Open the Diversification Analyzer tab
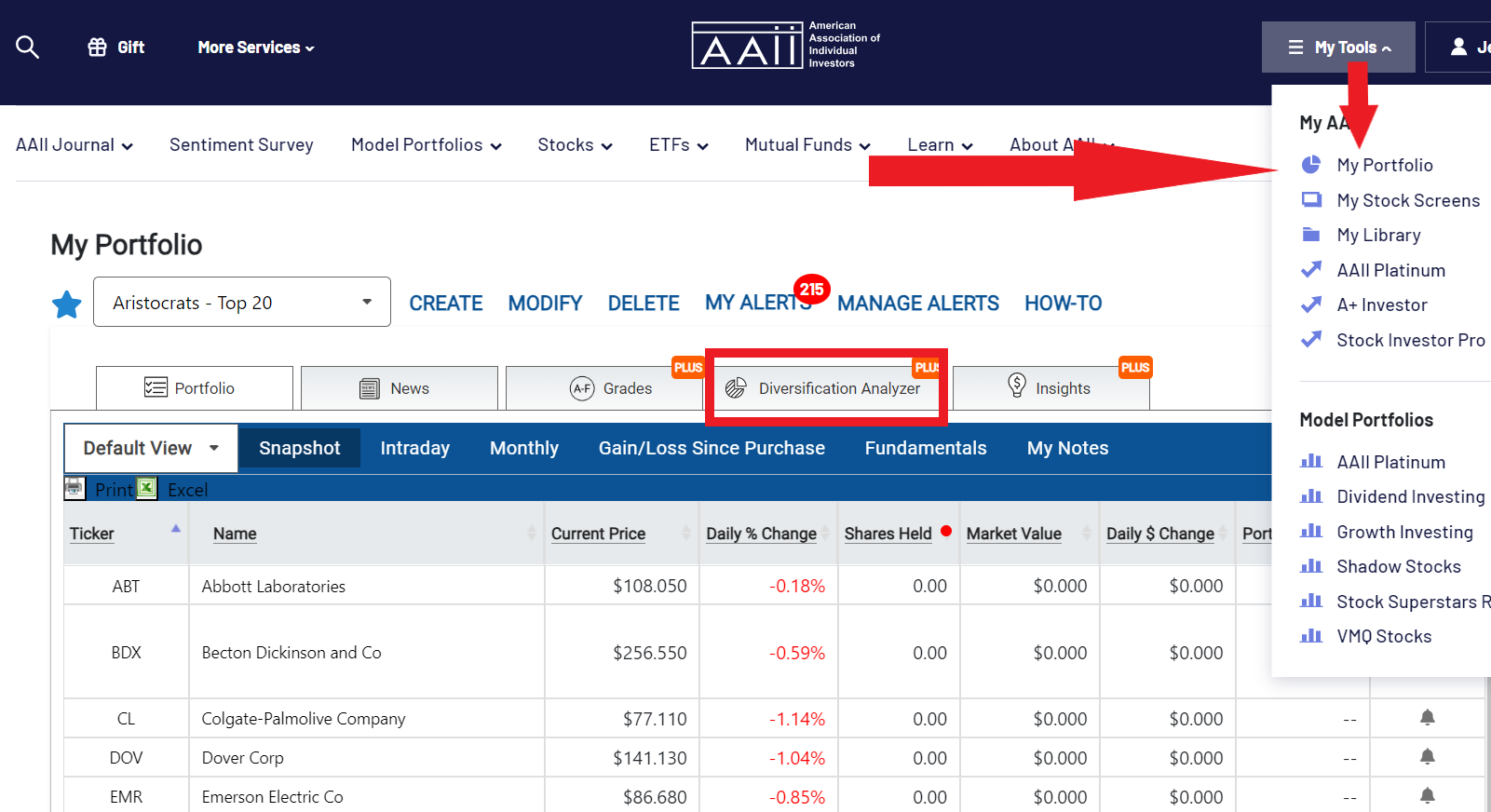 point(826,388)
